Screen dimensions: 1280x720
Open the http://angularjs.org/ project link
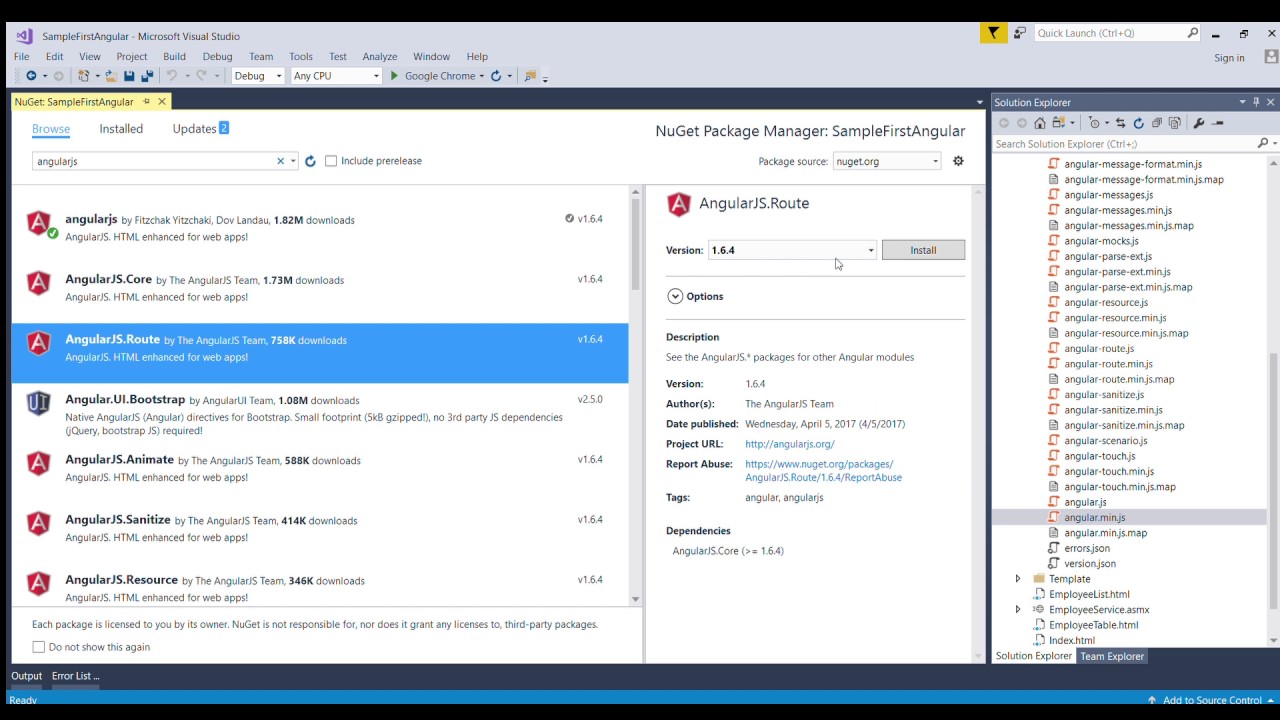789,444
